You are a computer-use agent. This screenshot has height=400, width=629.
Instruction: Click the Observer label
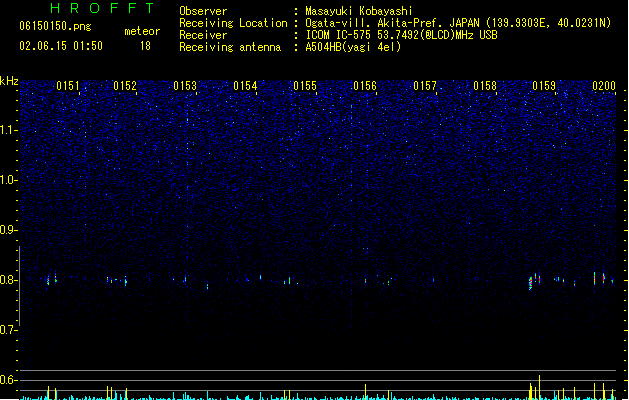pyautogui.click(x=203, y=11)
